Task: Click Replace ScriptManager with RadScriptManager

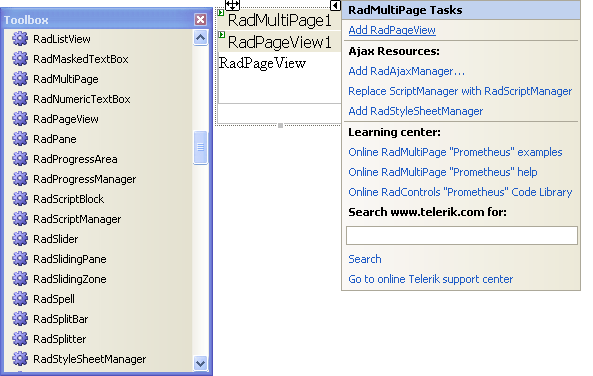Action: [460, 91]
